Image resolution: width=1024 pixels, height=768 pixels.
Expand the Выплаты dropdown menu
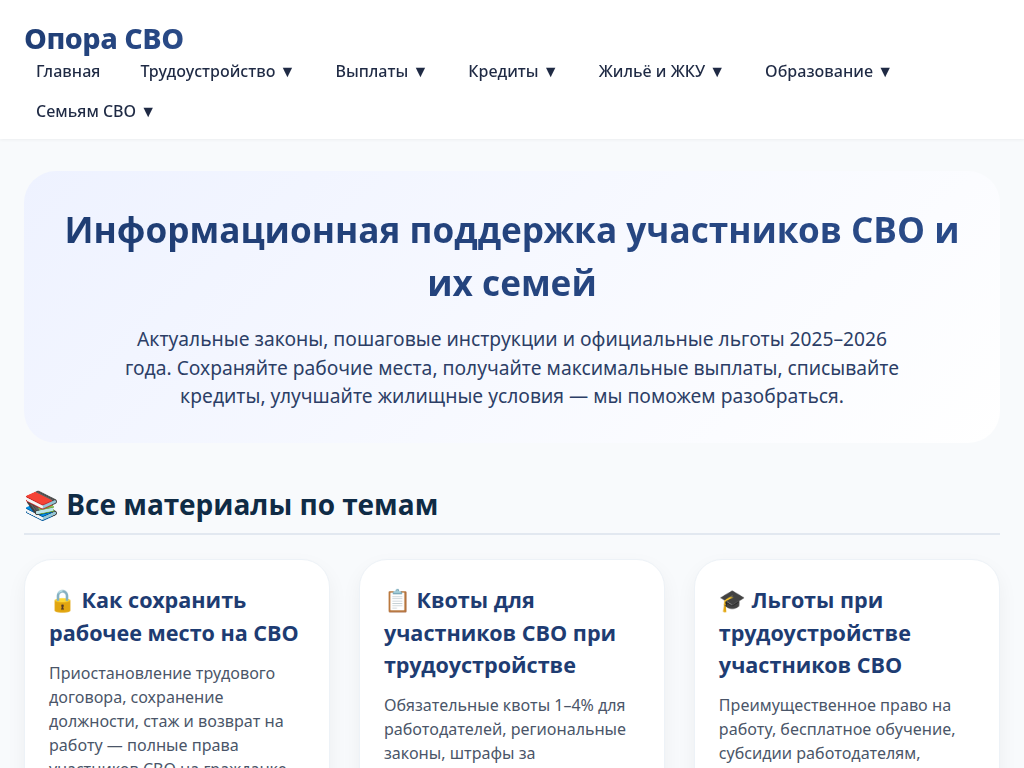[x=381, y=71]
